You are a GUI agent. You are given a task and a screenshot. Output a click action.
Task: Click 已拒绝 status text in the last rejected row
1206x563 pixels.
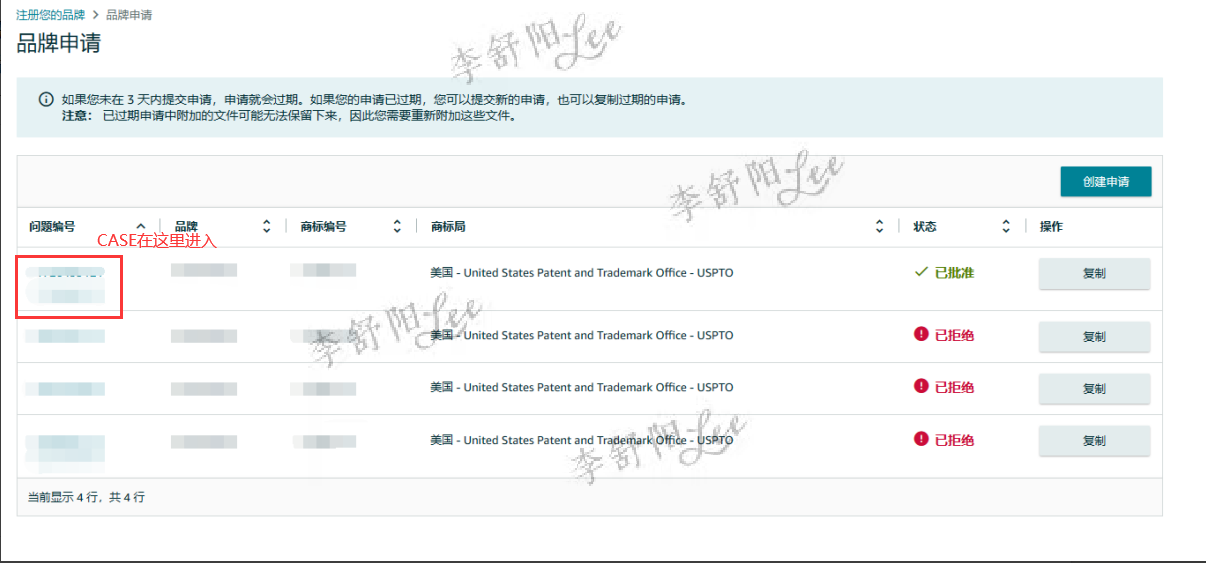click(954, 439)
